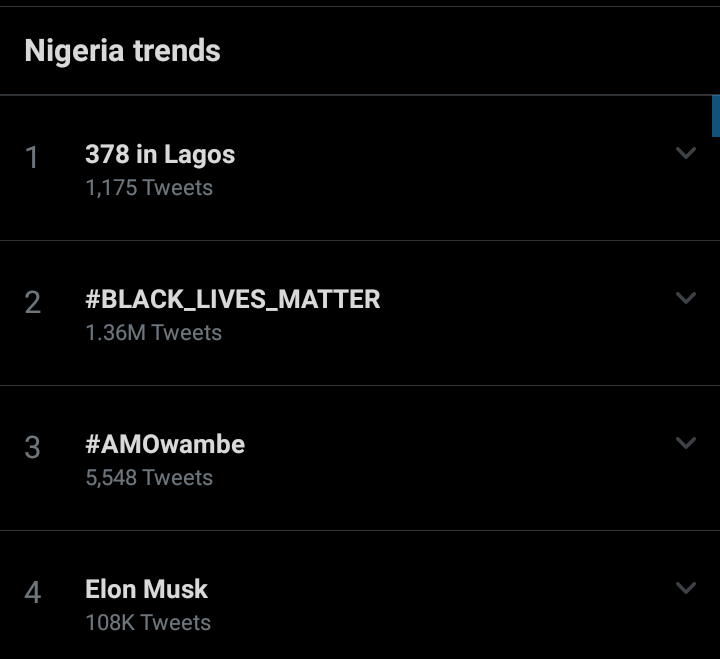
Task: Click rank number 2 in trends list
Action: [x=32, y=303]
